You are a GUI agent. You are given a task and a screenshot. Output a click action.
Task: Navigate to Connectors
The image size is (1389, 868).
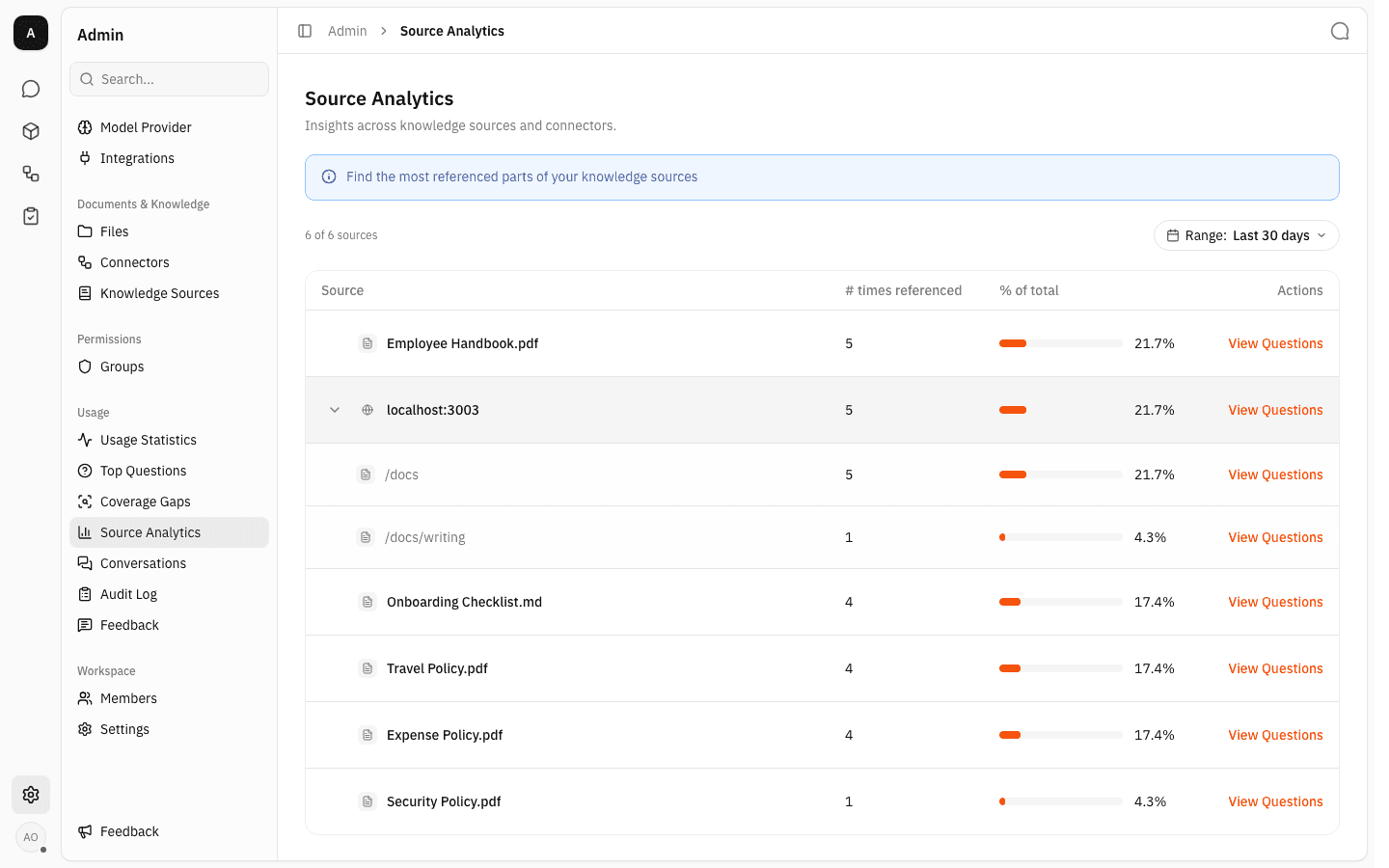tap(169, 262)
